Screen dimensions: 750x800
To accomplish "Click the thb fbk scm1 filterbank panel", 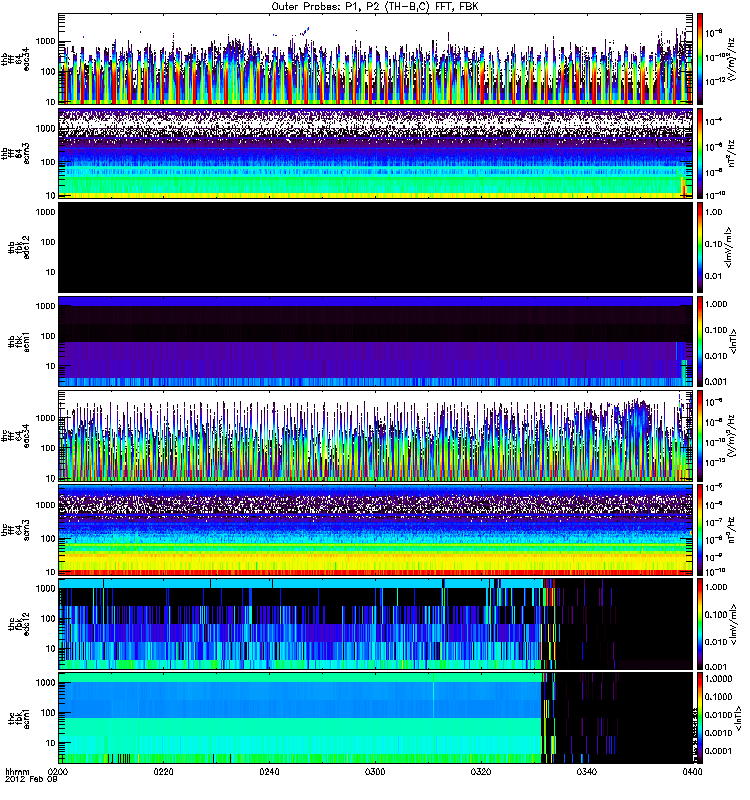I will (x=375, y=341).
